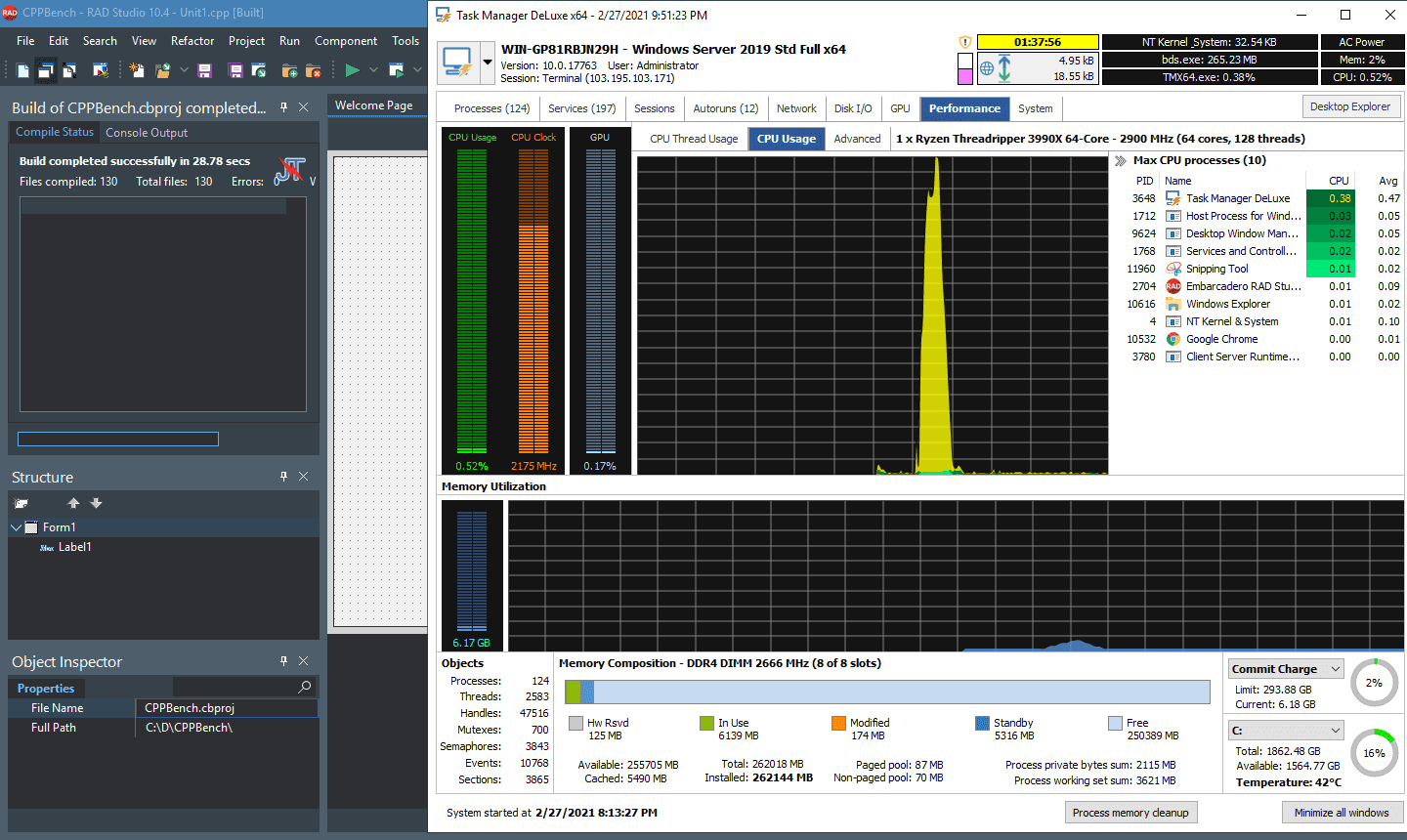Select the CPU Thread Usage sub-tab

(694, 139)
